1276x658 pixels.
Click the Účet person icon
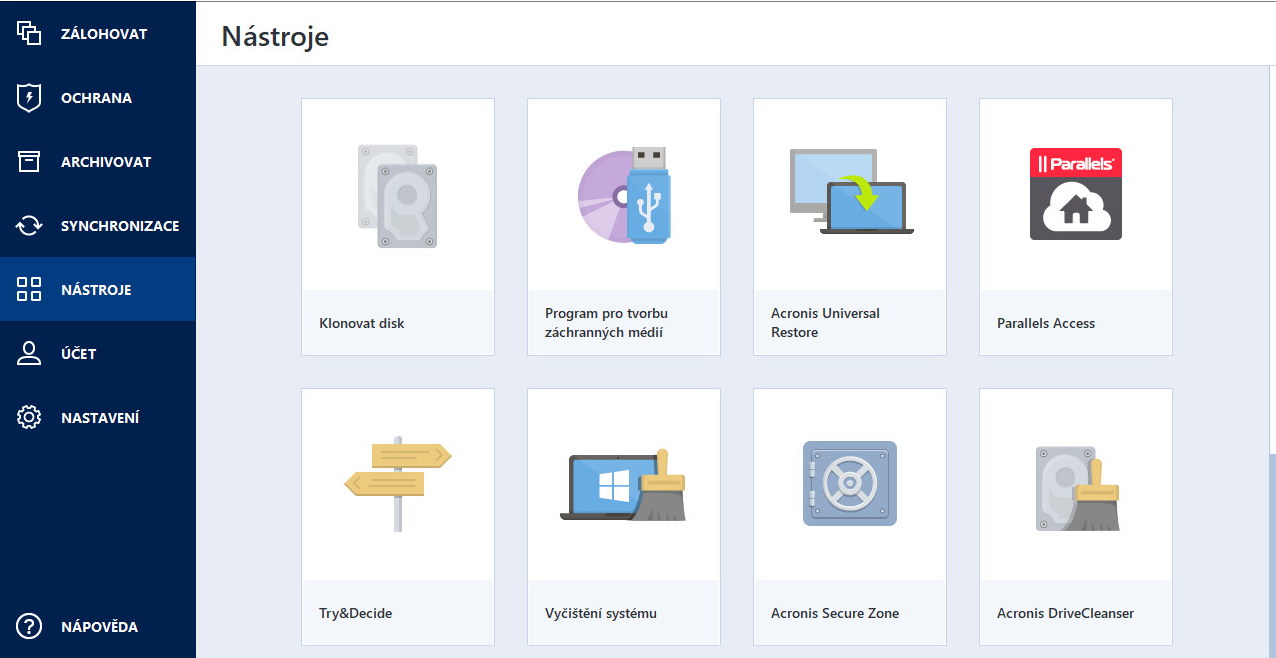29,353
